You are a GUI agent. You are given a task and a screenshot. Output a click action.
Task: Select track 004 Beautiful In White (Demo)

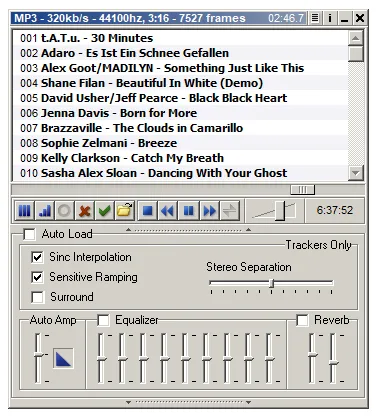coord(180,83)
